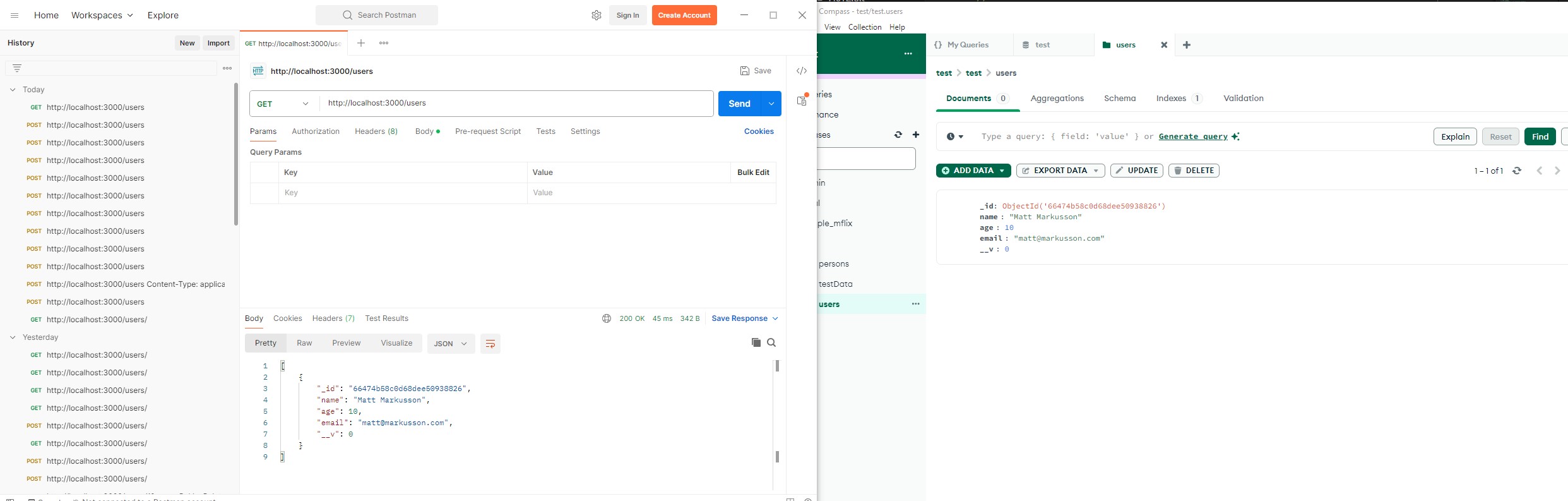Click the request URL input field
This screenshot has height=501, width=1568.
pos(516,104)
